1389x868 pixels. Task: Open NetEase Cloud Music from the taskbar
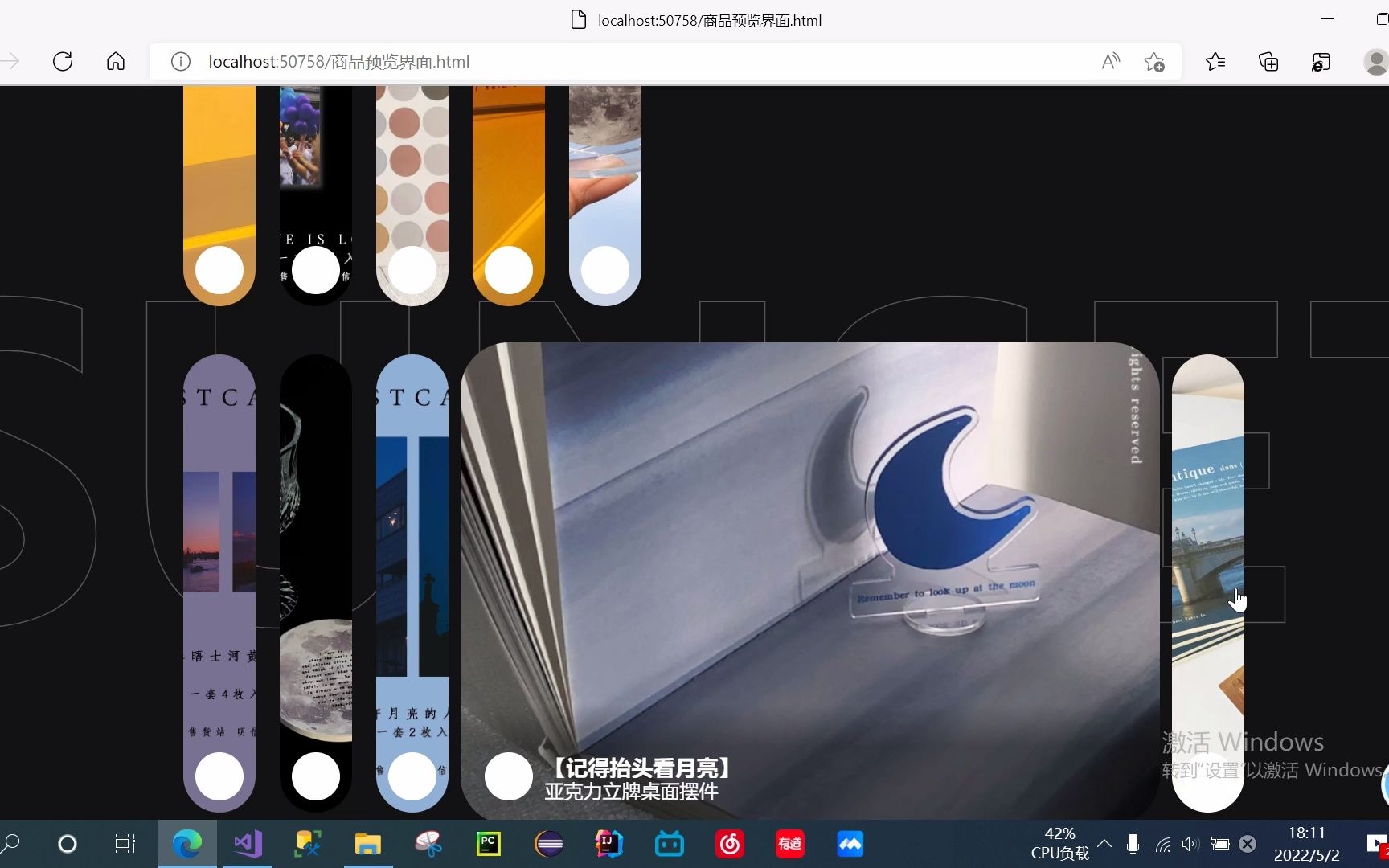tap(729, 844)
